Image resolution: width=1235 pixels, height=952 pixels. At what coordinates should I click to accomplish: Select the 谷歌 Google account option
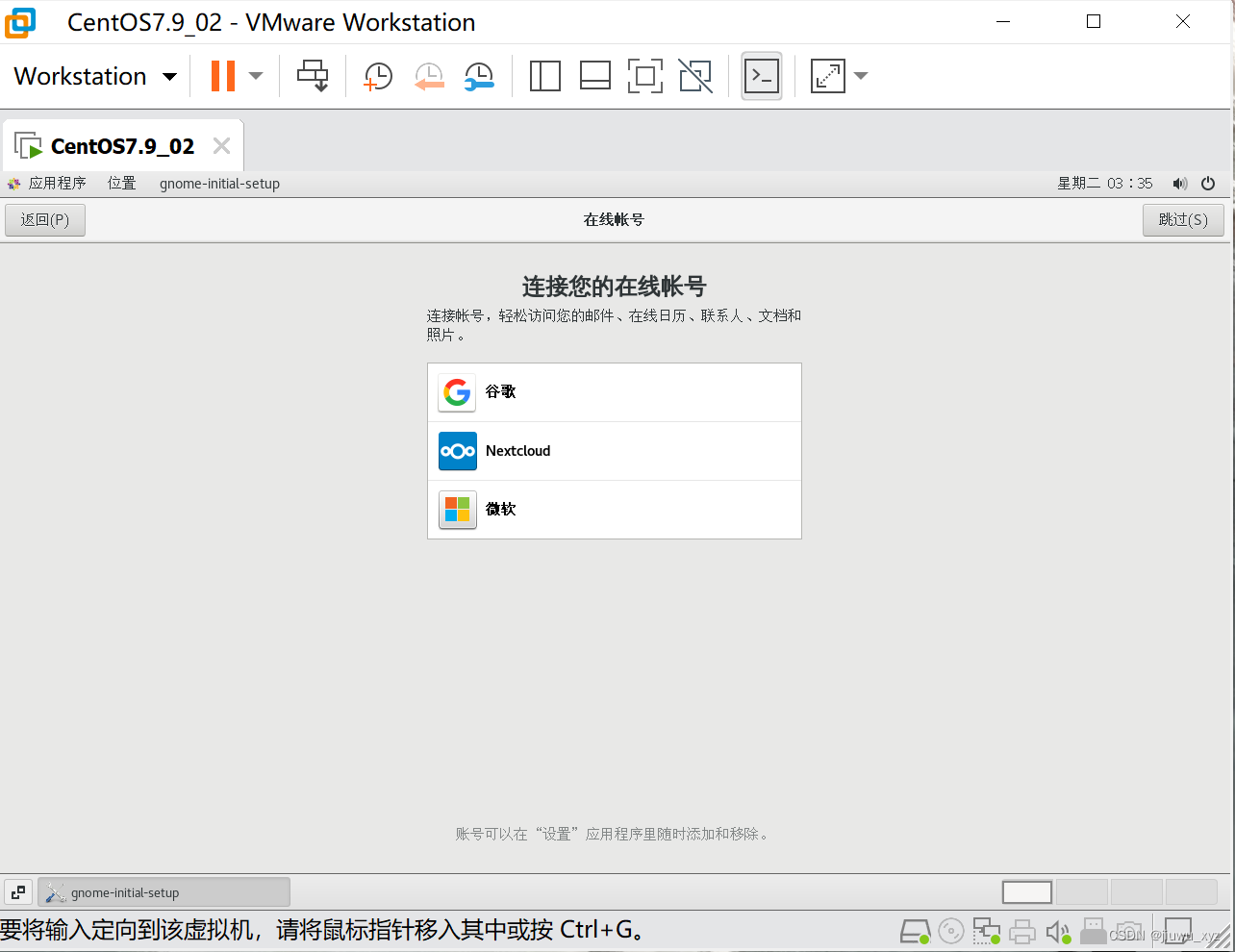click(615, 392)
